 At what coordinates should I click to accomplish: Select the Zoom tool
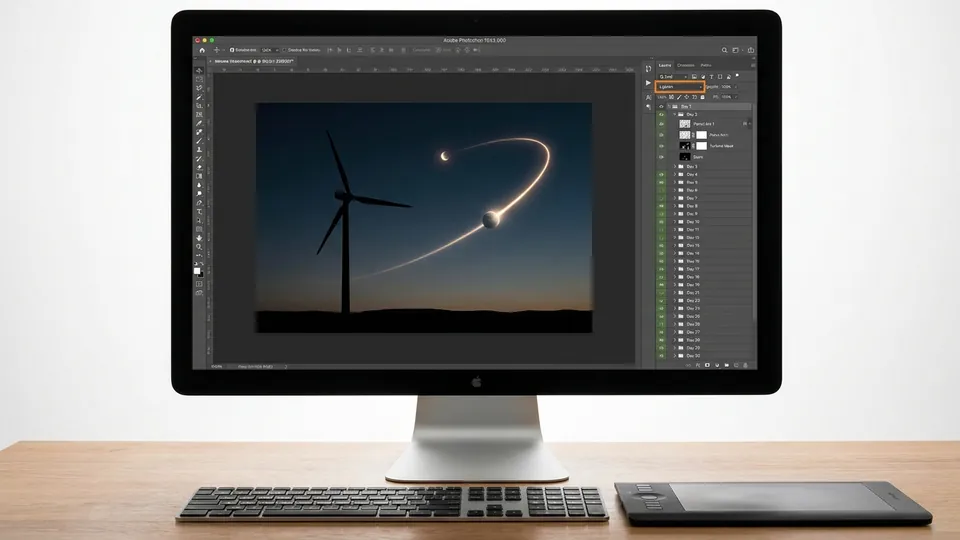click(x=199, y=247)
